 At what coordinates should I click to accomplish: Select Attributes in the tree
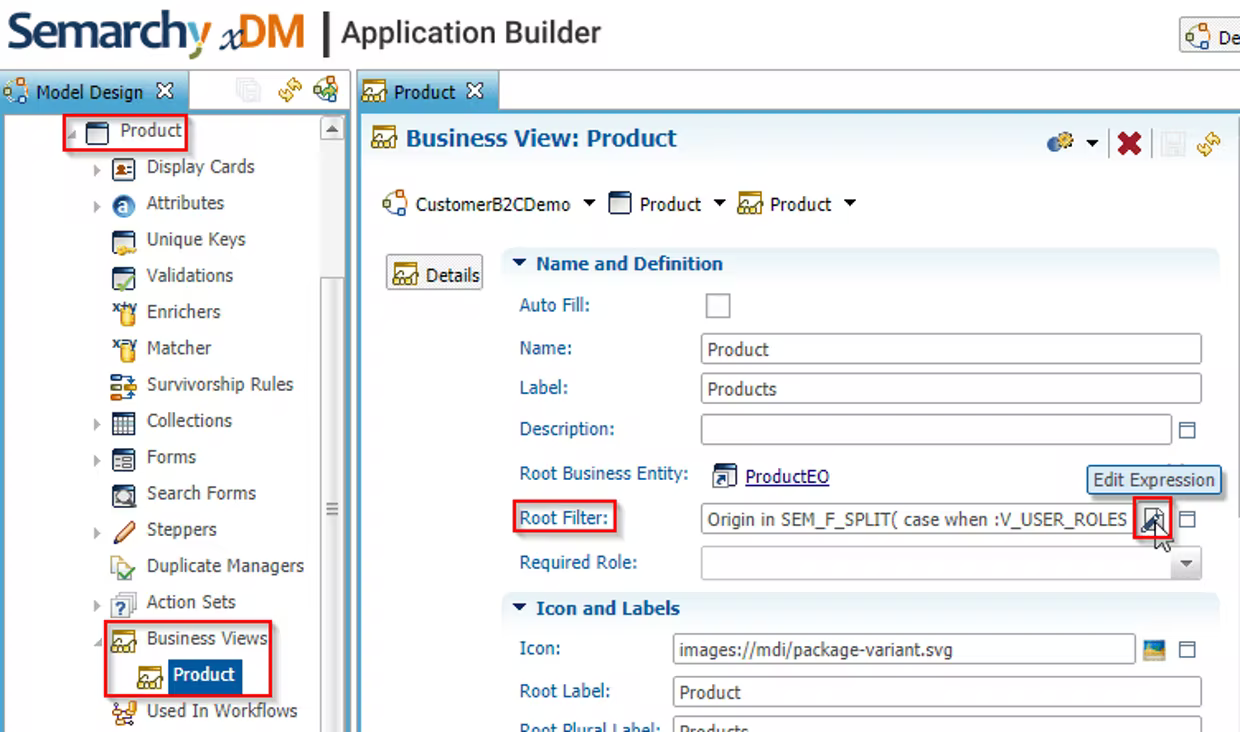pos(185,203)
